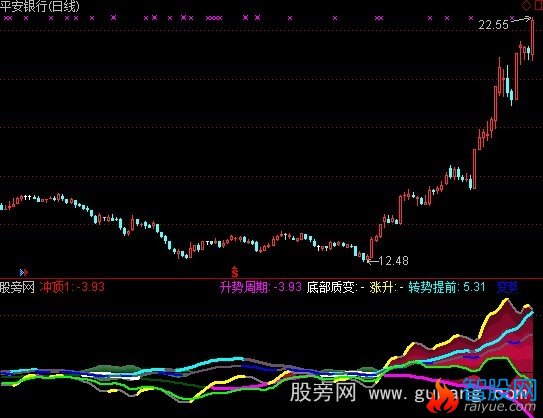Click the tallest red candlestick at chart peak
Image resolution: width=543 pixels, height=418 pixels.
click(532, 39)
